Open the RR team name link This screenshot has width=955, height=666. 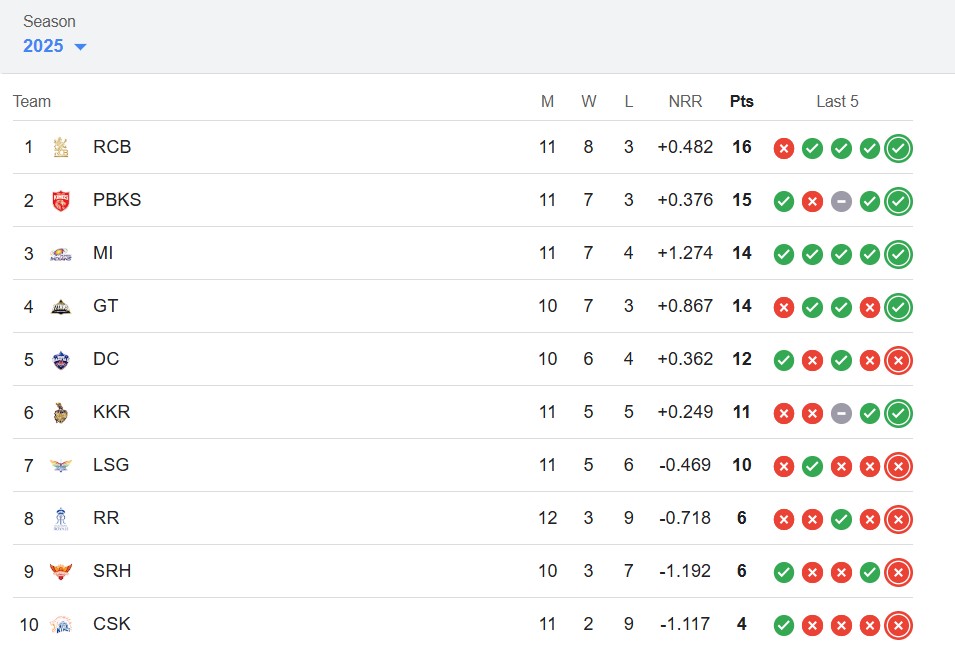coord(106,518)
